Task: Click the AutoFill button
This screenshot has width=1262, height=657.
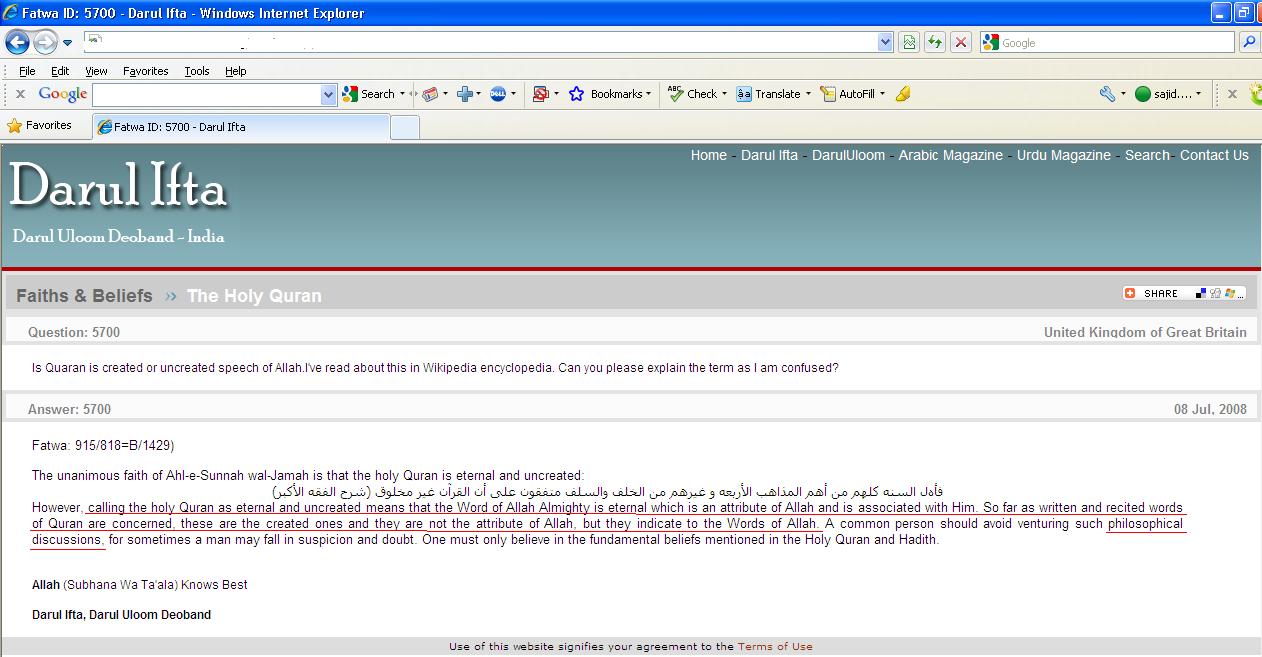Action: coord(848,94)
